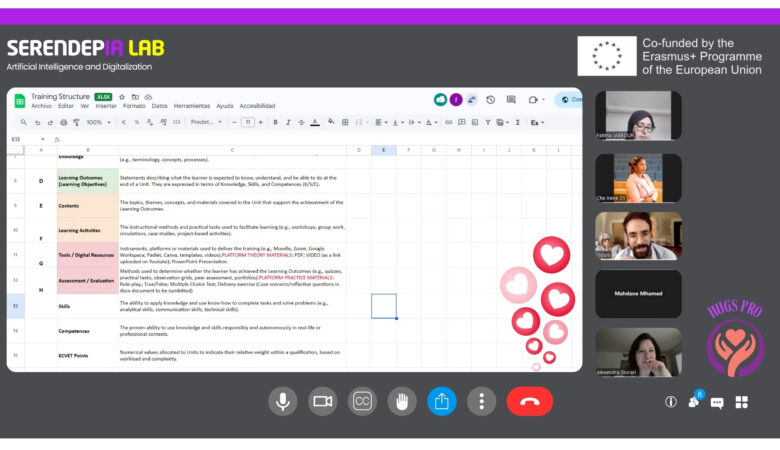Open text wrapping dropdown
Viewport: 780px width, 450px height.
pos(414,122)
